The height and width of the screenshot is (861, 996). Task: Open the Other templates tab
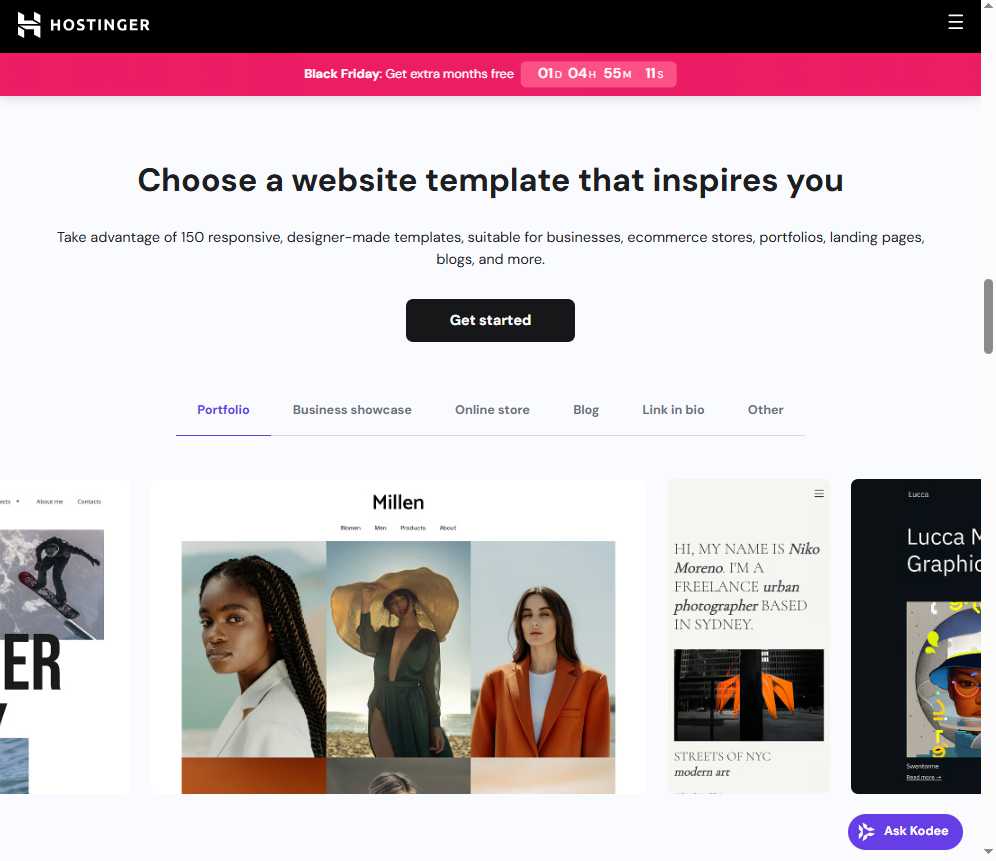[765, 410]
